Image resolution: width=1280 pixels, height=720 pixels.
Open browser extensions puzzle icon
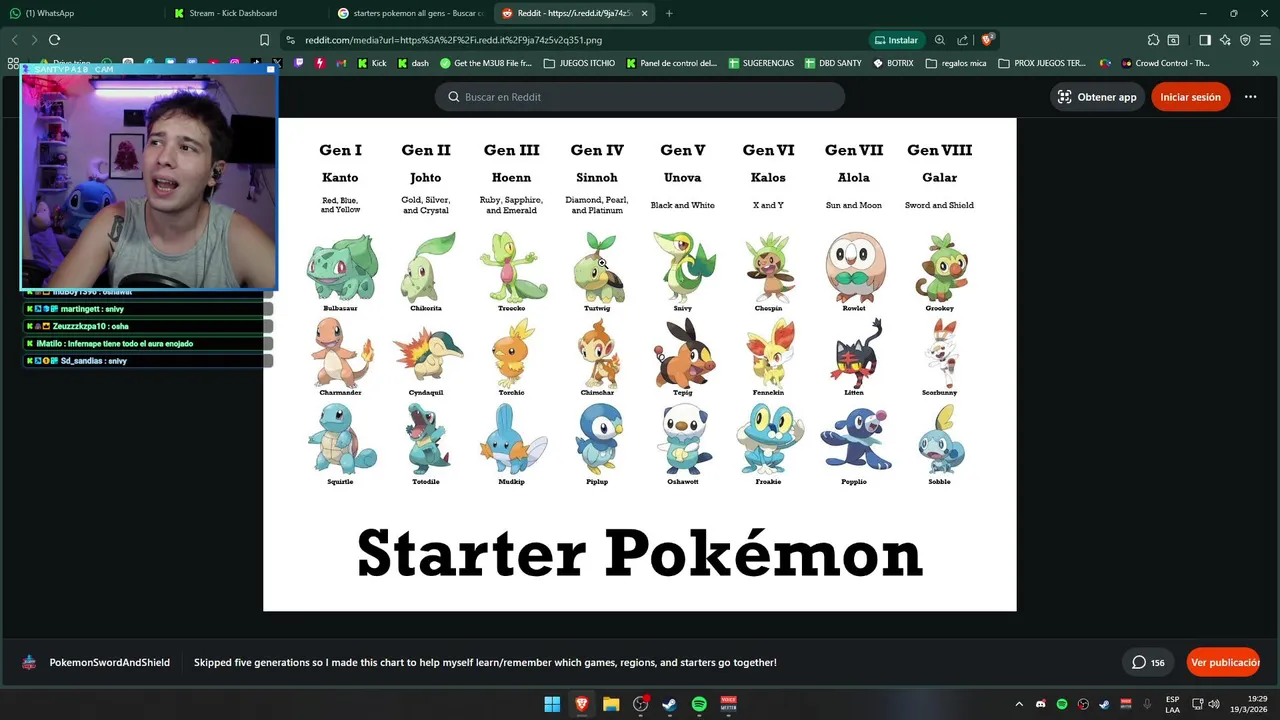coord(1153,40)
